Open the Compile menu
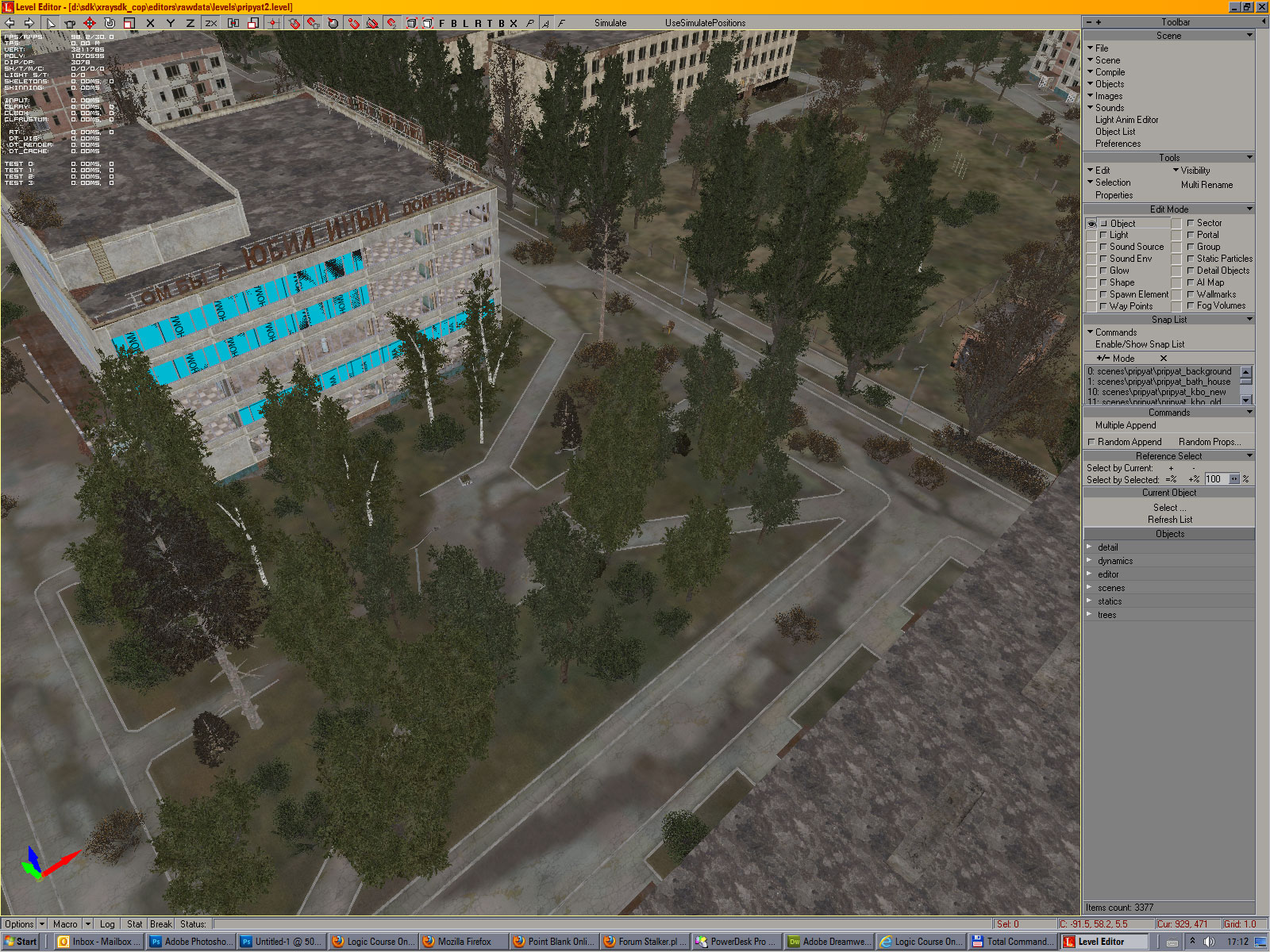Image resolution: width=1270 pixels, height=952 pixels. 1106,72
